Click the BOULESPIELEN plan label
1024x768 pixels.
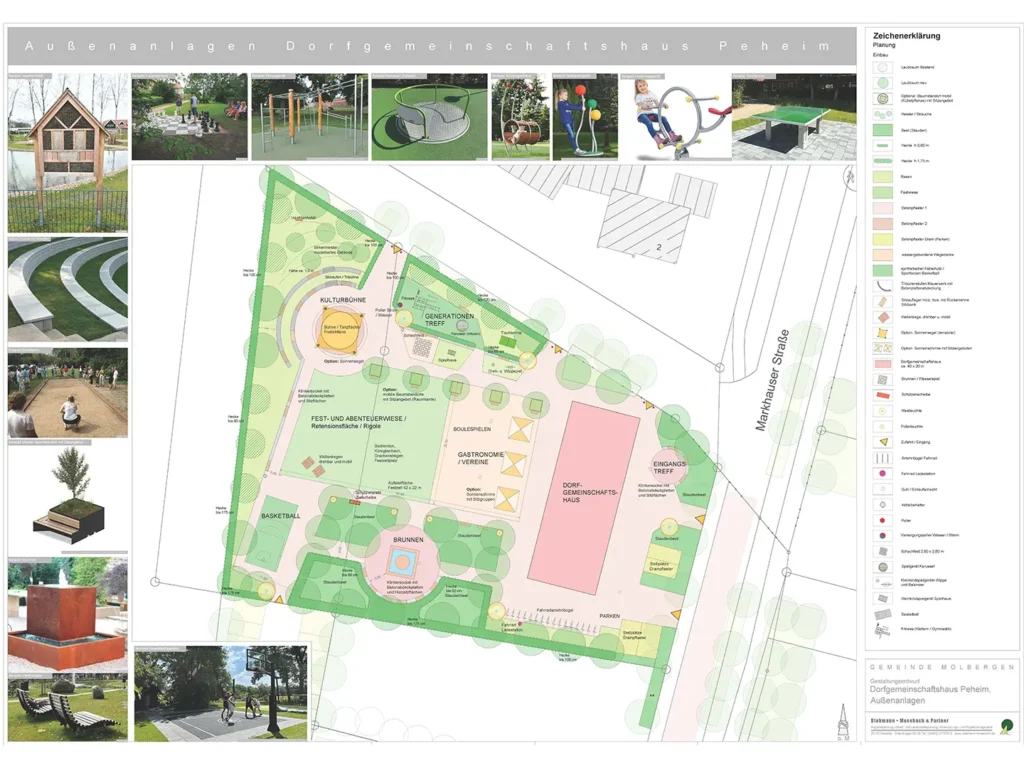[472, 429]
